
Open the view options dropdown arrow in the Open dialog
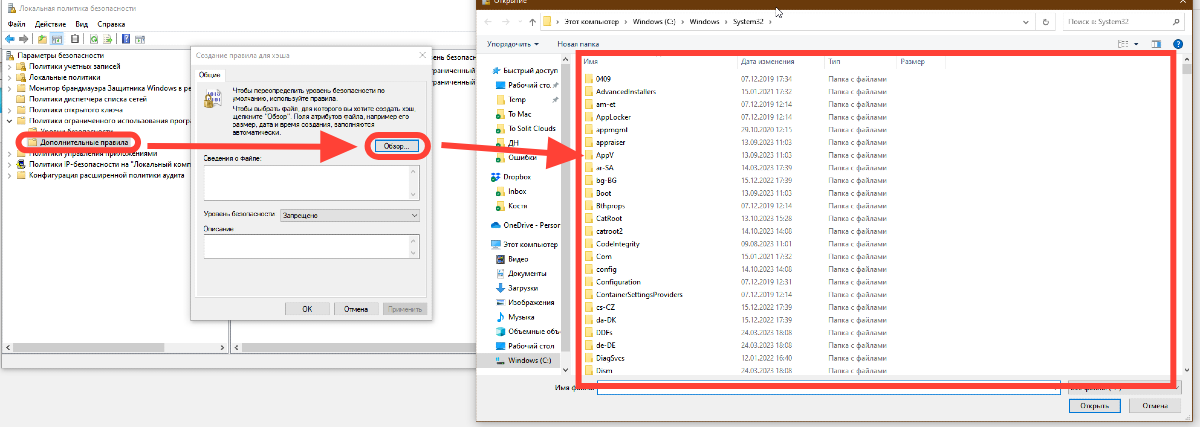[x=1136, y=44]
